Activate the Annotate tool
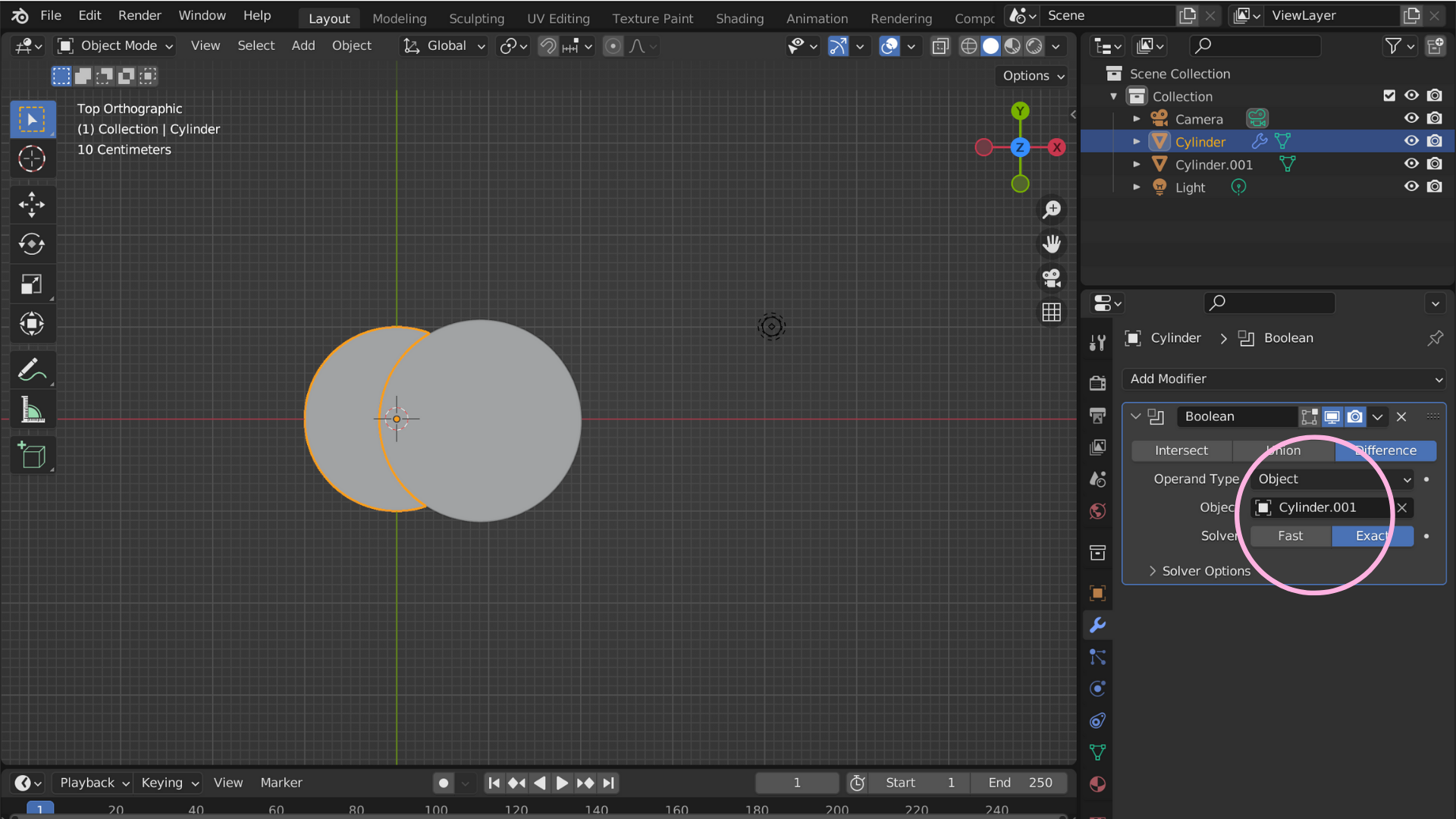Screen dimensions: 1456x819 point(32,369)
